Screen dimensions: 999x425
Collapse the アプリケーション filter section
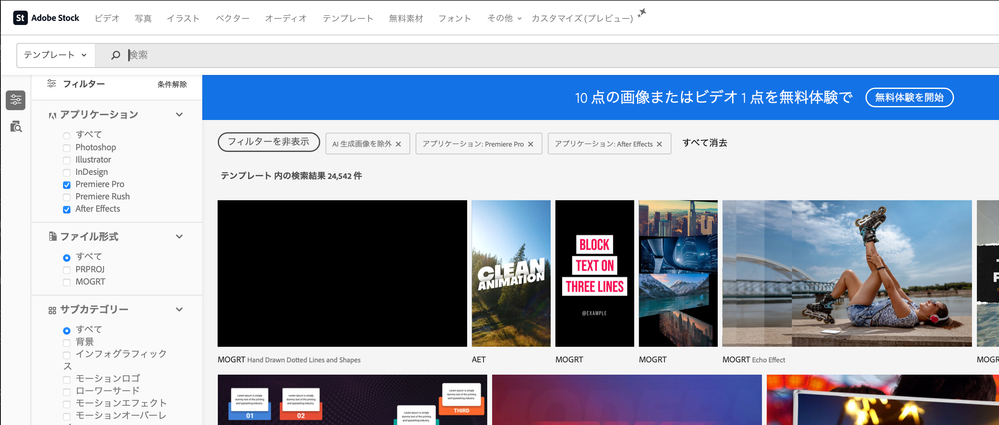pyautogui.click(x=180, y=115)
